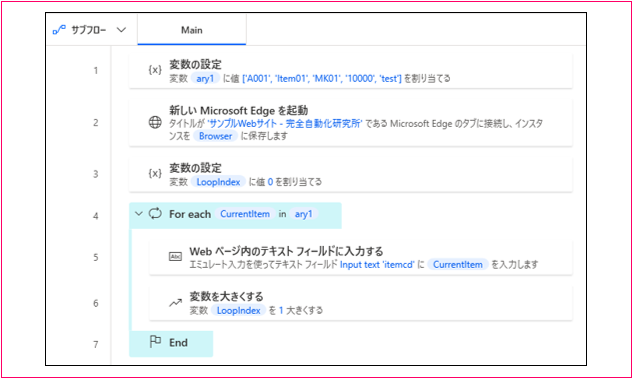Screen dimensions: 633x379
Task: Click the Input text 'itemcd' link
Action: click(x=377, y=265)
